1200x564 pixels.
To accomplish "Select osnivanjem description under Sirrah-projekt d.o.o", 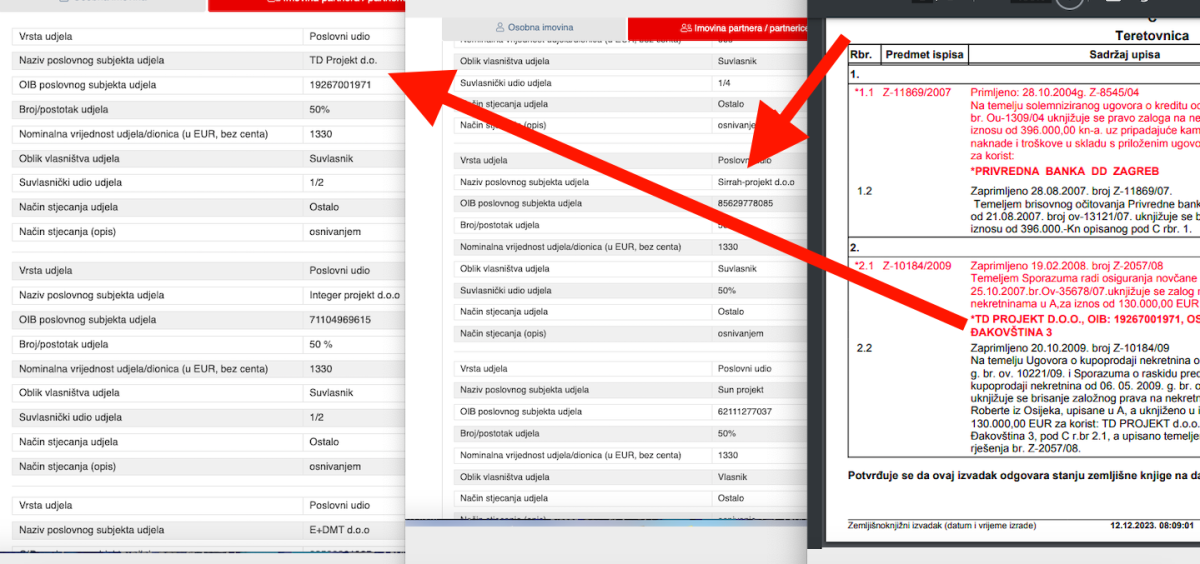I will 741,333.
